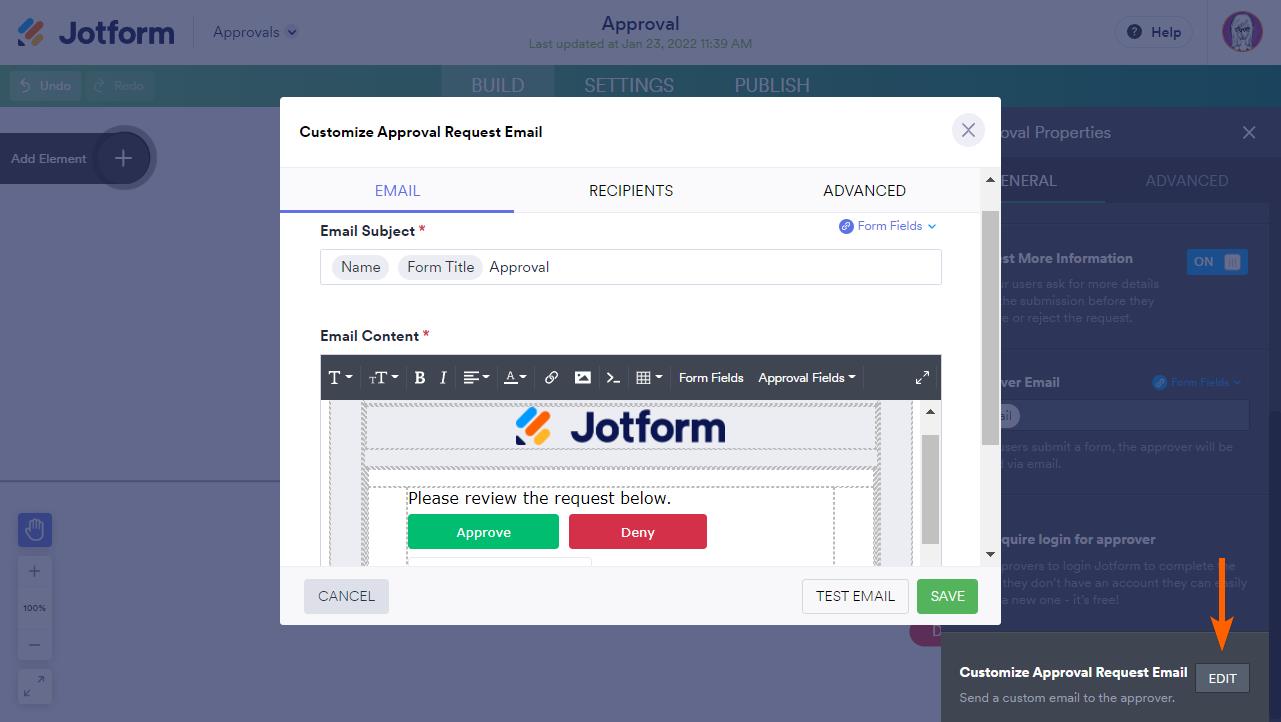Click the Email Subject input field

pyautogui.click(x=631, y=267)
